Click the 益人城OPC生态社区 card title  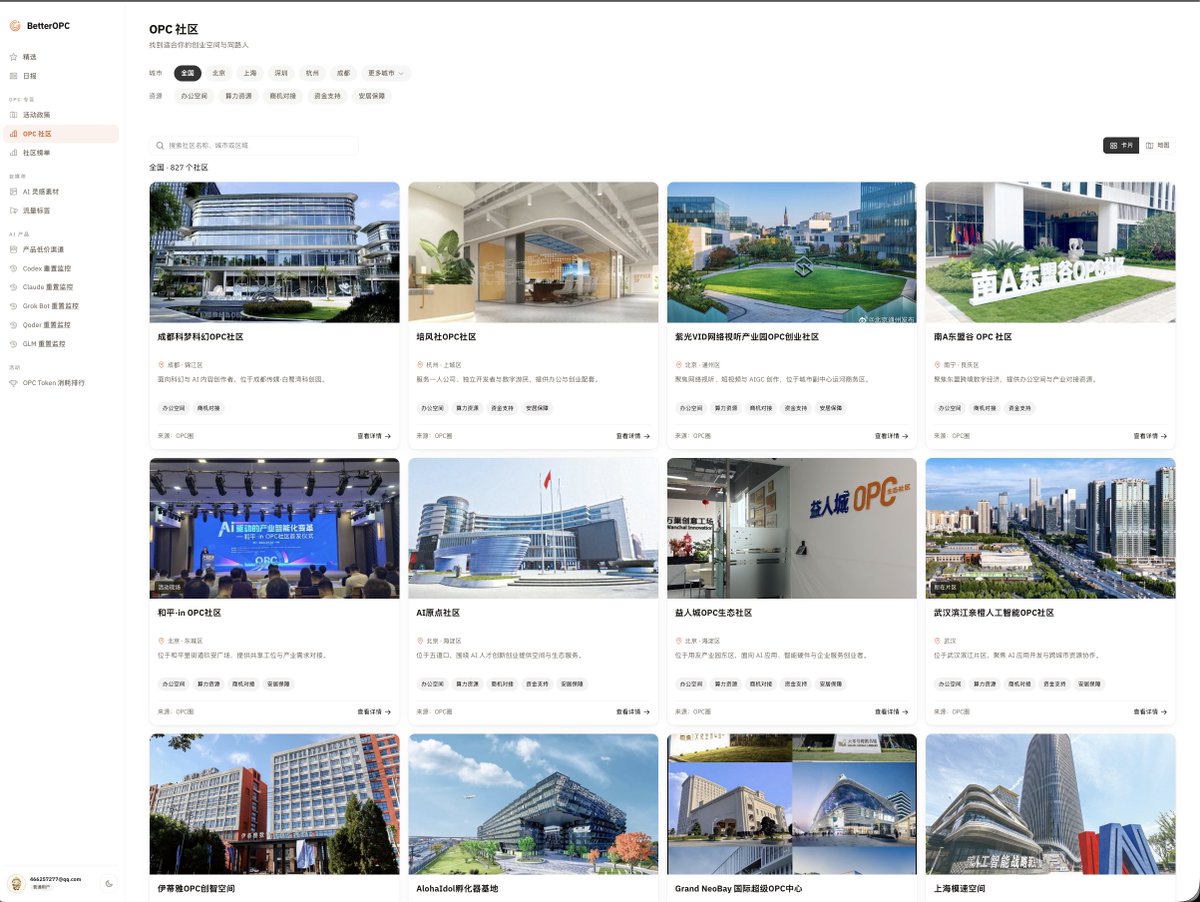tap(714, 613)
